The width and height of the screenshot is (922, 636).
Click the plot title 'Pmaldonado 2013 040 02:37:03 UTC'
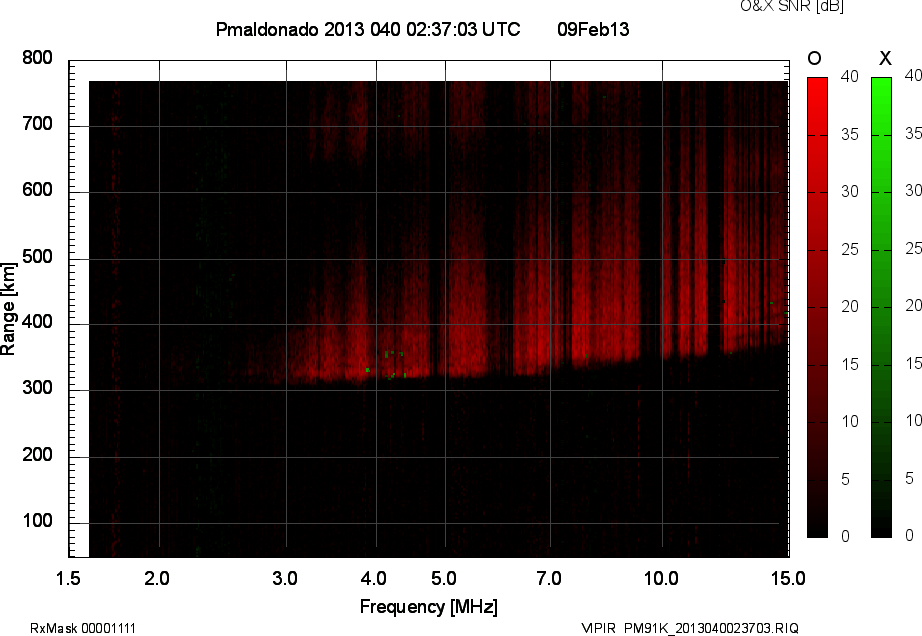pos(368,30)
